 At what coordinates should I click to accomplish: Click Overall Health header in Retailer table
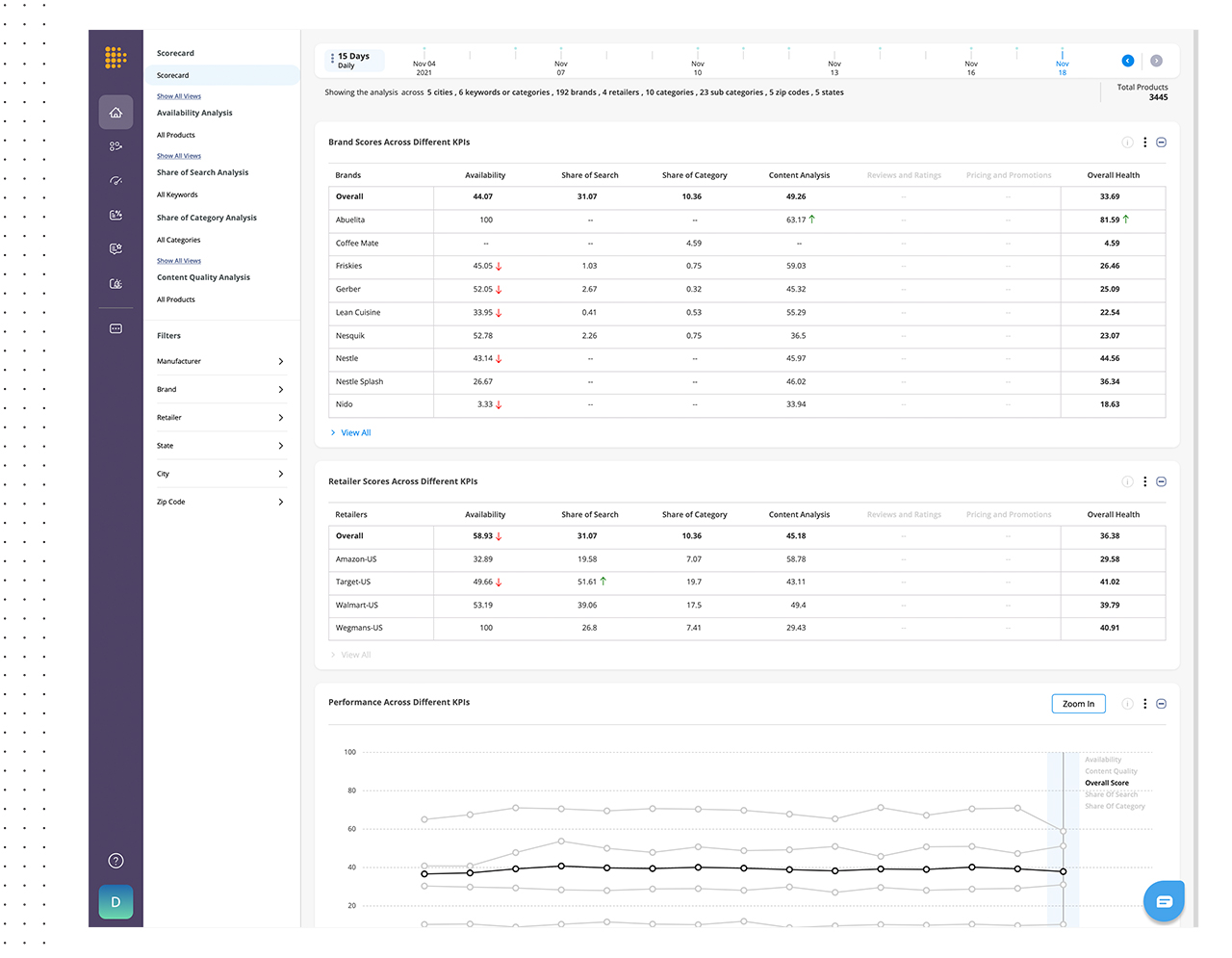1113,515
